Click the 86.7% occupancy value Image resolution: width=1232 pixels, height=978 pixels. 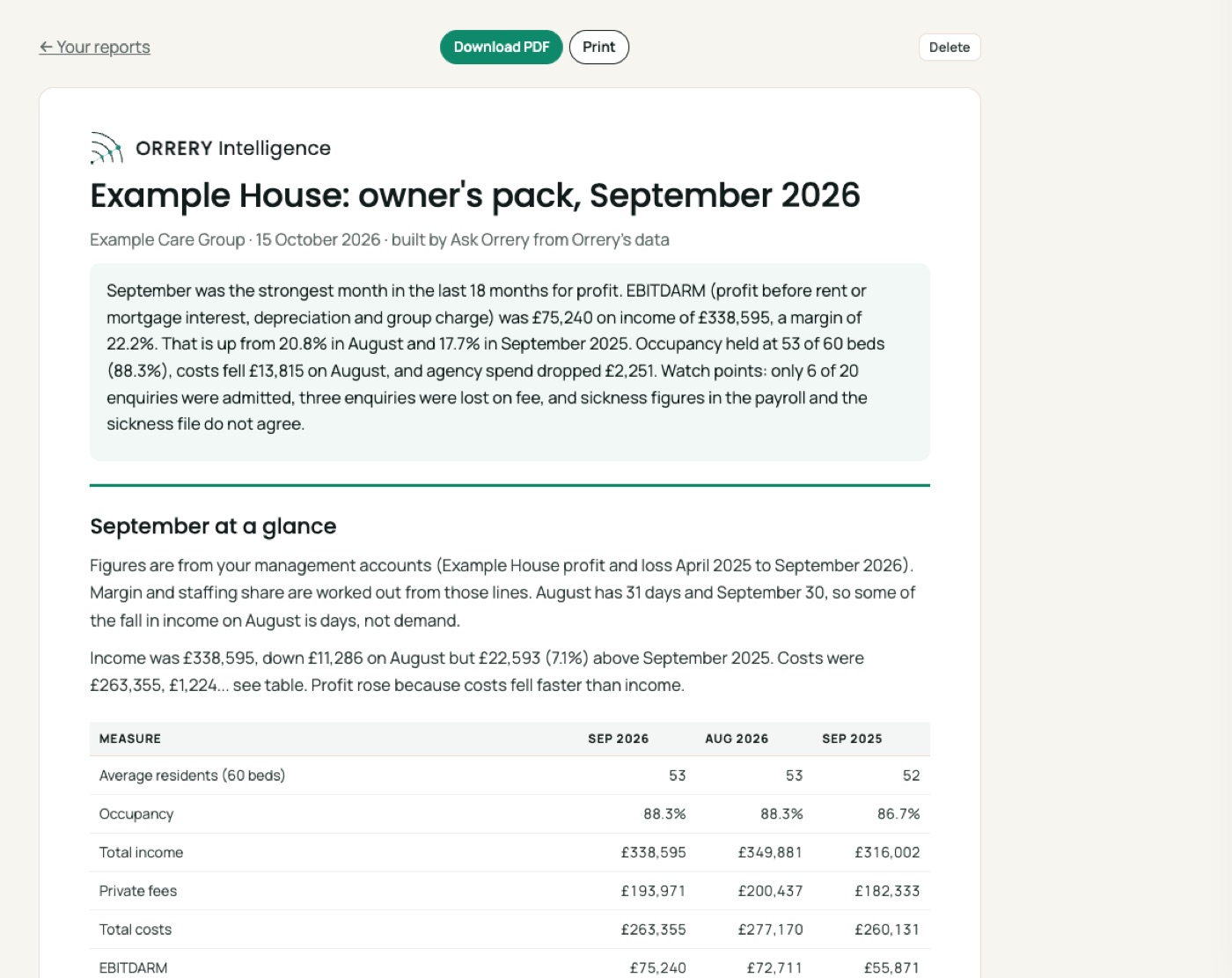898,814
